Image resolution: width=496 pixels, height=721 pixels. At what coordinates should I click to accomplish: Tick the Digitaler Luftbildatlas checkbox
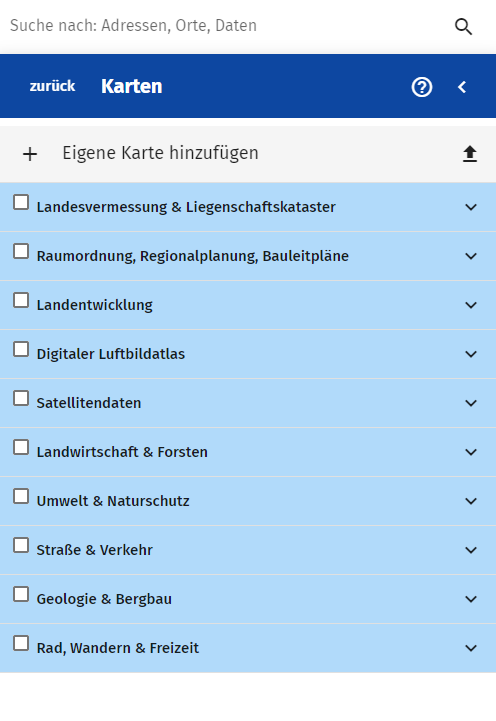click(x=21, y=349)
